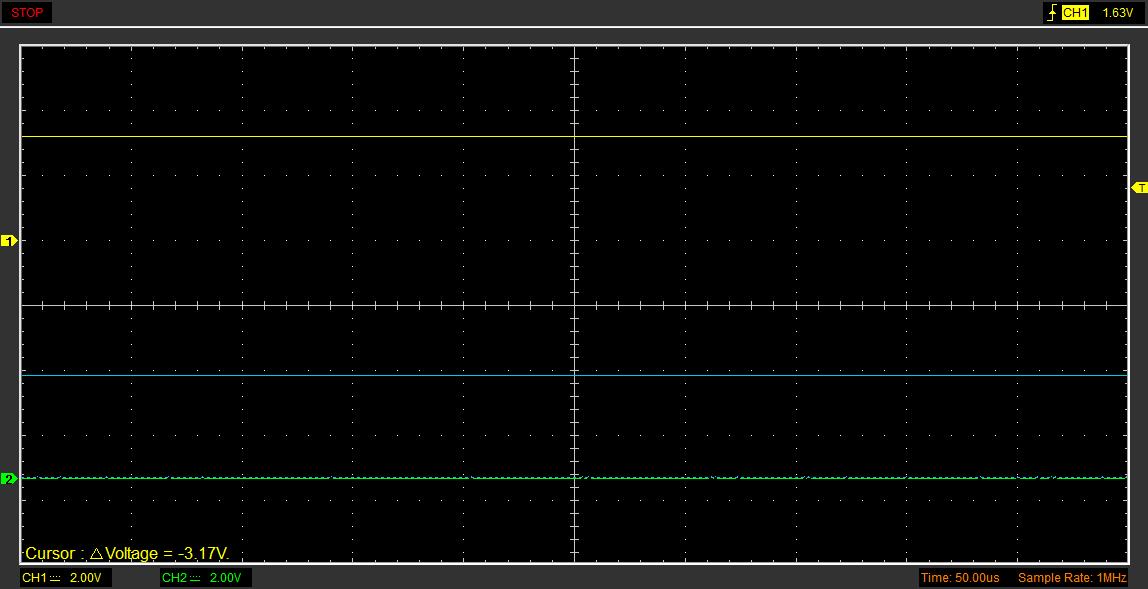Click the delta triangle in cursor readout
This screenshot has height=589, width=1148.
point(96,554)
